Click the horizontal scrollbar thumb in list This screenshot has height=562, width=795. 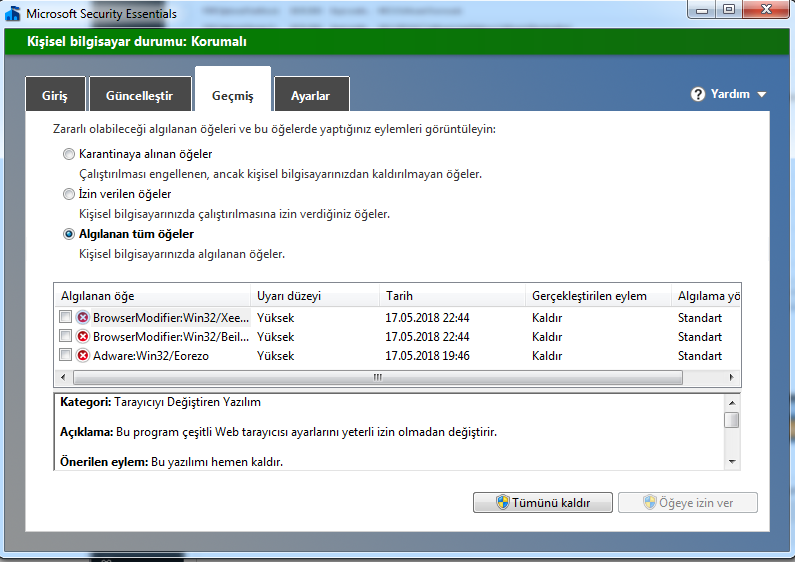coord(378,377)
